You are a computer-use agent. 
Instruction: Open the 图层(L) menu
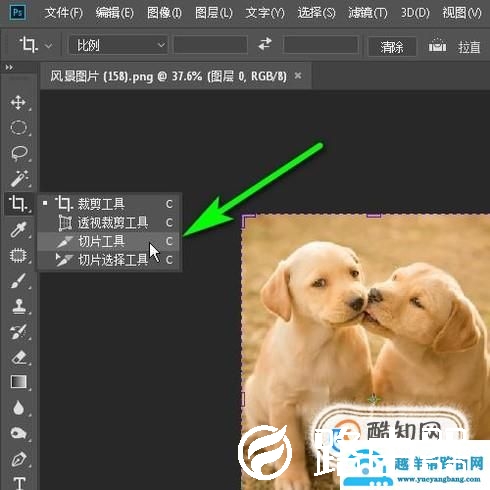[214, 13]
